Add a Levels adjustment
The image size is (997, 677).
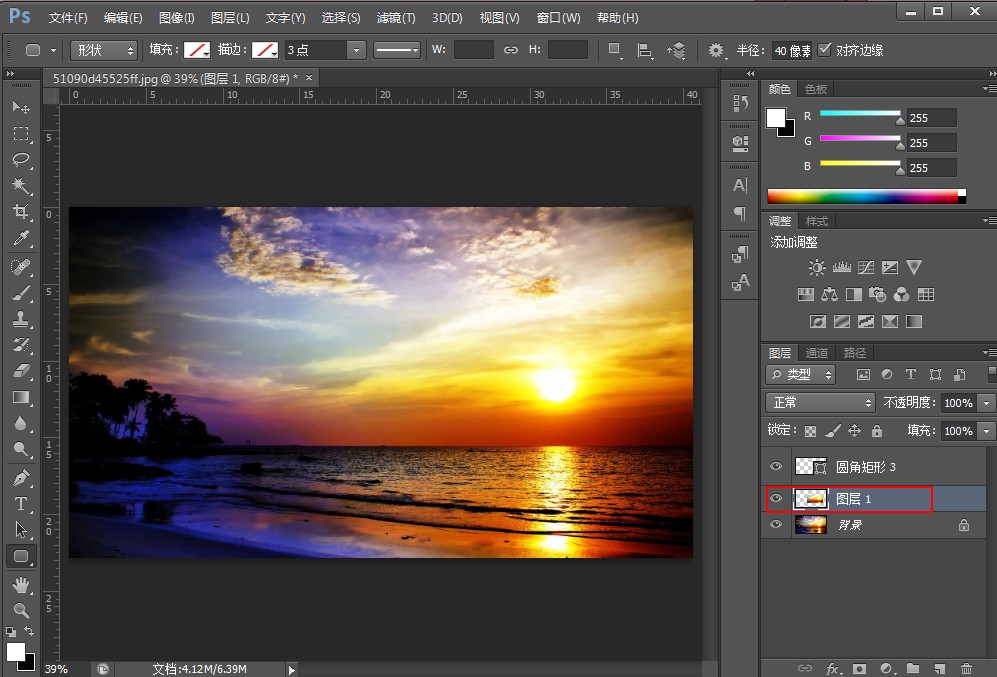tap(841, 267)
